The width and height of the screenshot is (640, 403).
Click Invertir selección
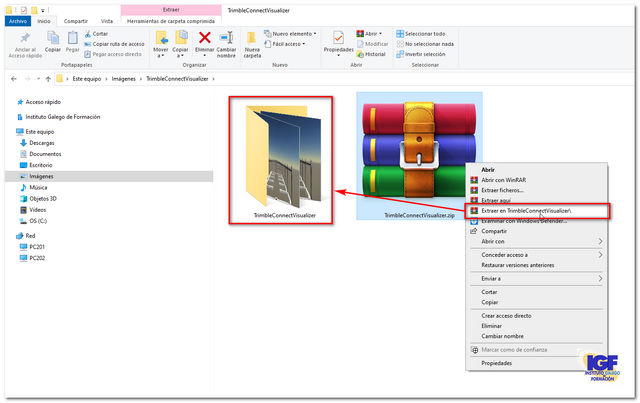click(x=421, y=54)
